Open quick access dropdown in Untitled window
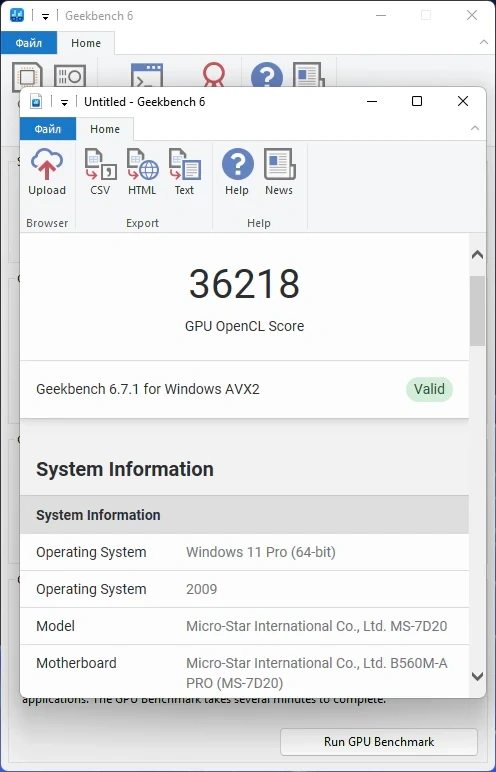The image size is (496, 772). click(x=64, y=102)
